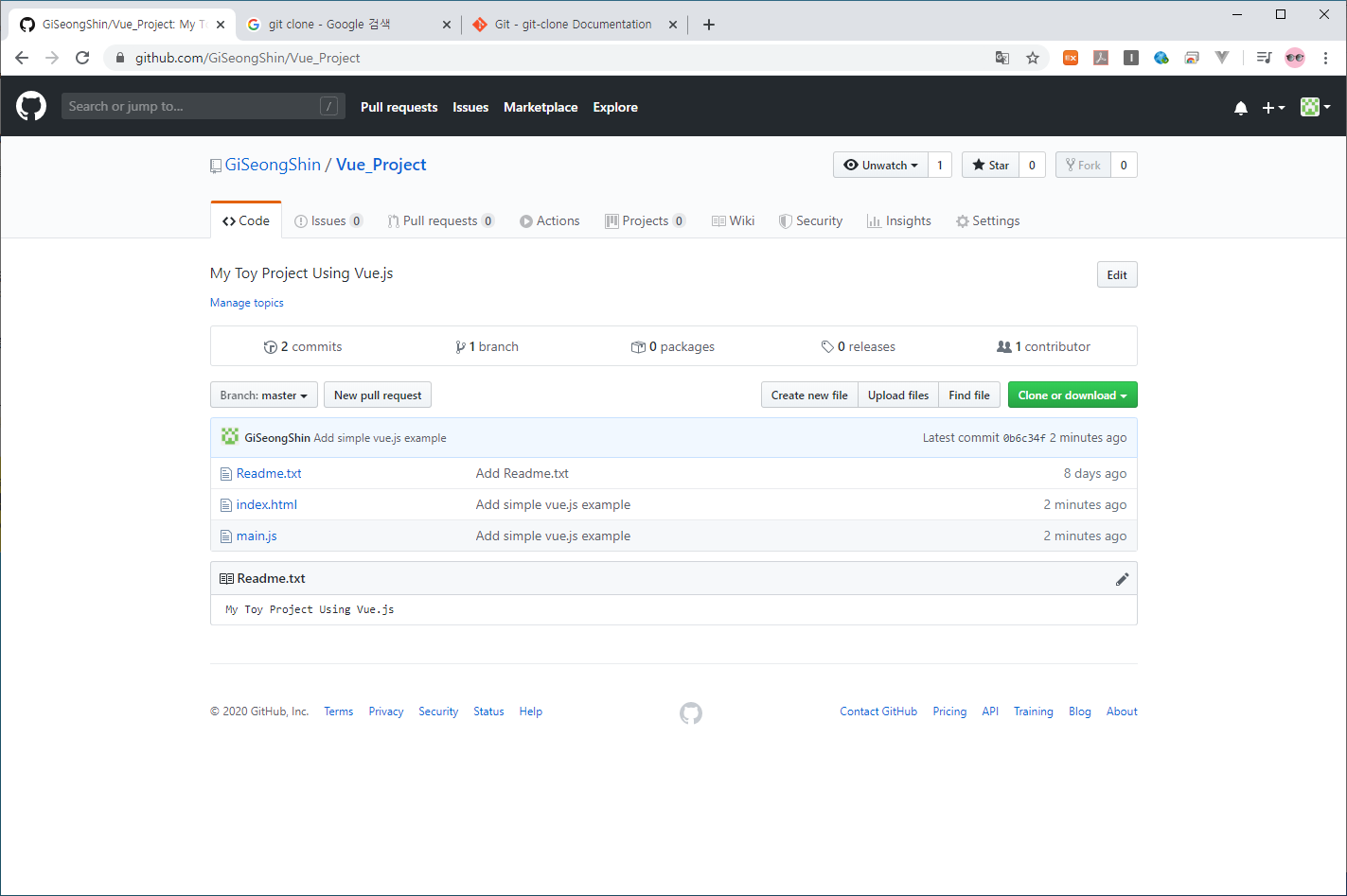Open the Actions tab

point(549,220)
